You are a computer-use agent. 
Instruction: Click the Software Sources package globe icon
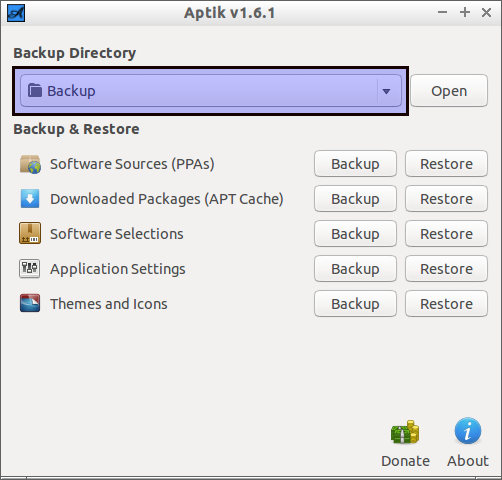(30, 164)
